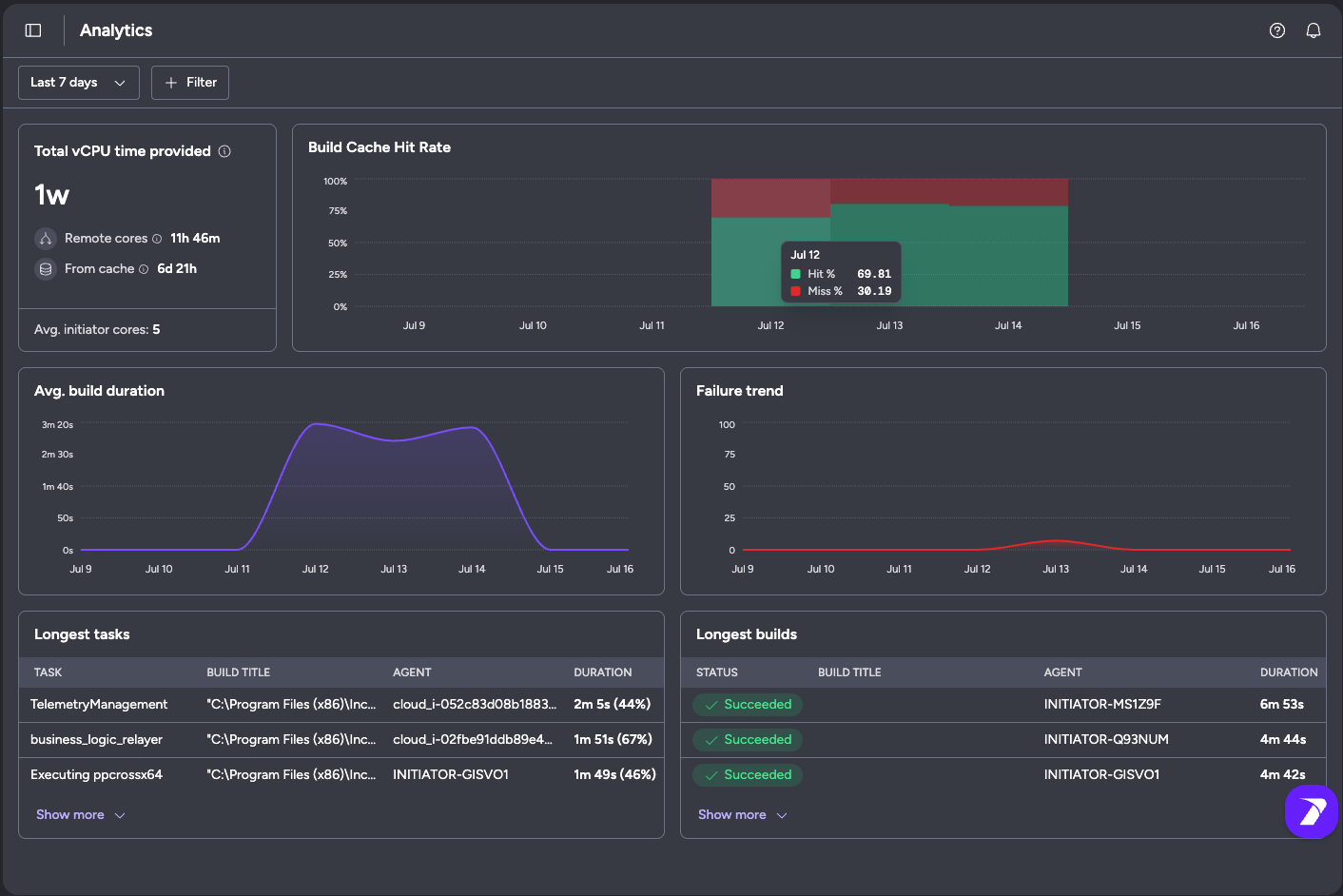Click the info icon next to From cache
This screenshot has height=896, width=1343.
tap(144, 269)
